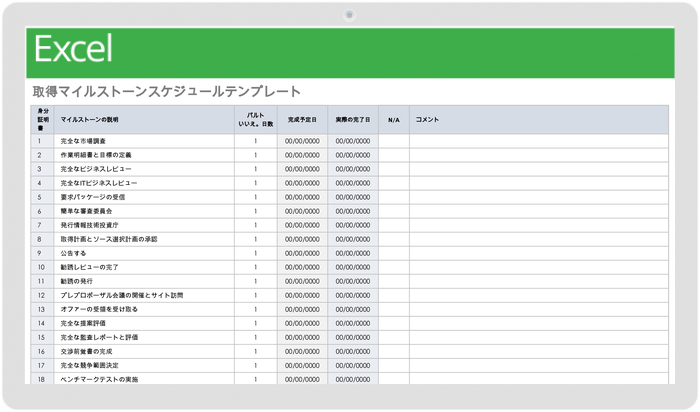Click the コメント column header

click(539, 120)
